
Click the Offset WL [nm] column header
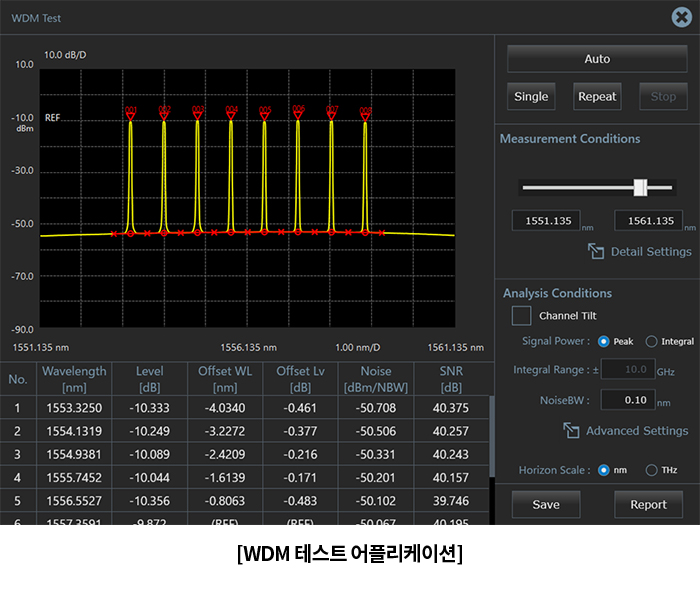pos(225,379)
